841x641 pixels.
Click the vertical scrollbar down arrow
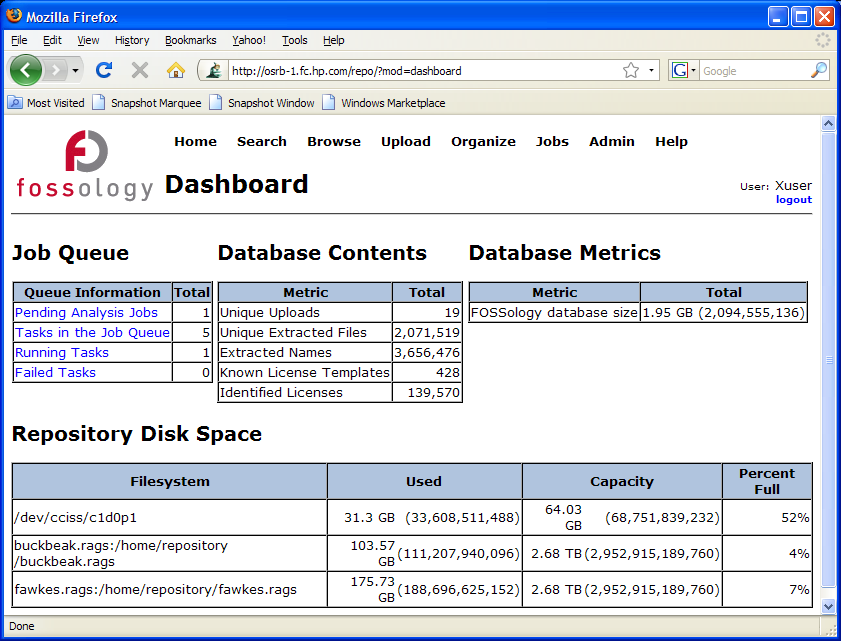click(828, 606)
